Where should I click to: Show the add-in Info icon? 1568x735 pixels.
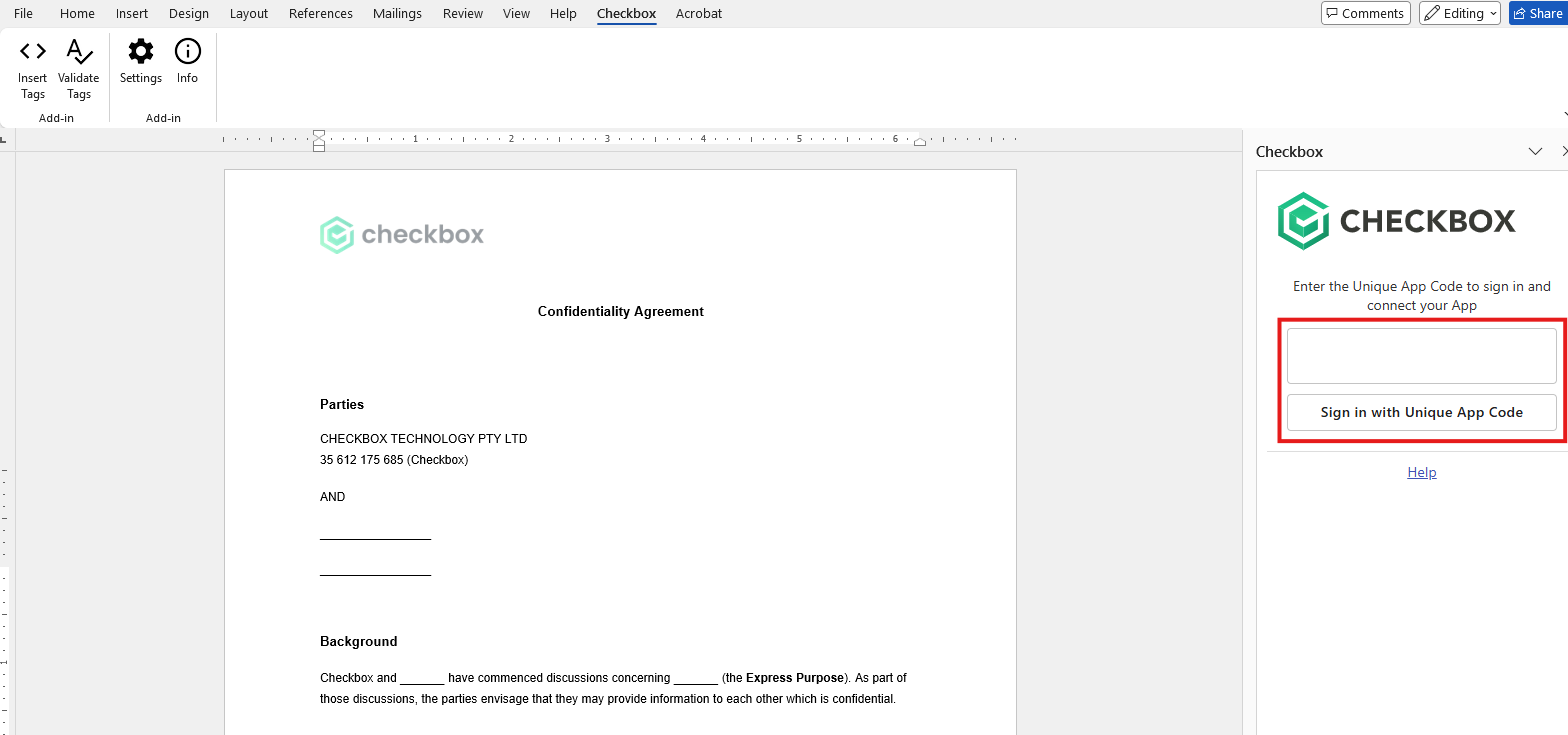click(188, 50)
